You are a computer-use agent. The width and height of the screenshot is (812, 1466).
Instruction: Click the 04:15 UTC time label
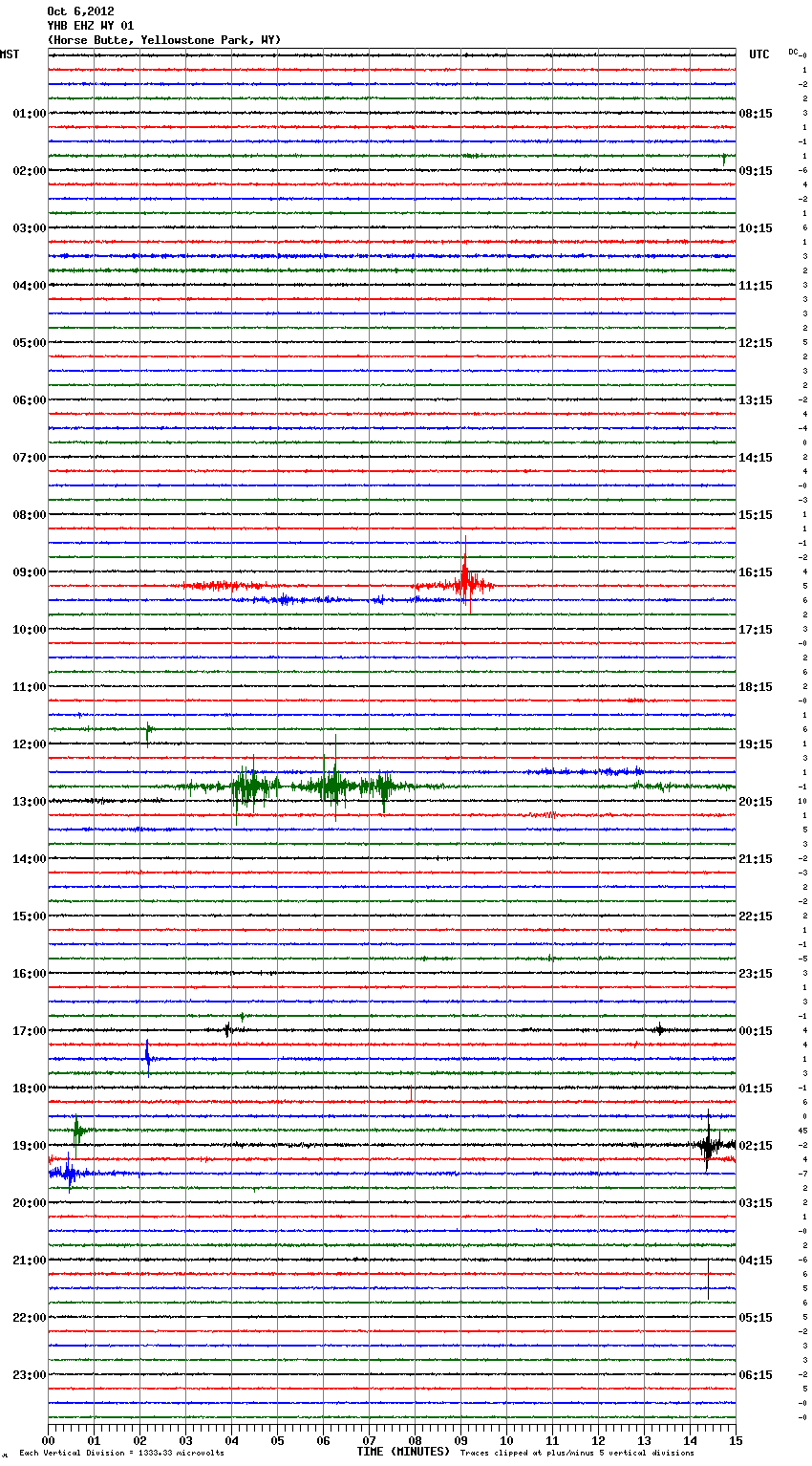tap(756, 1261)
